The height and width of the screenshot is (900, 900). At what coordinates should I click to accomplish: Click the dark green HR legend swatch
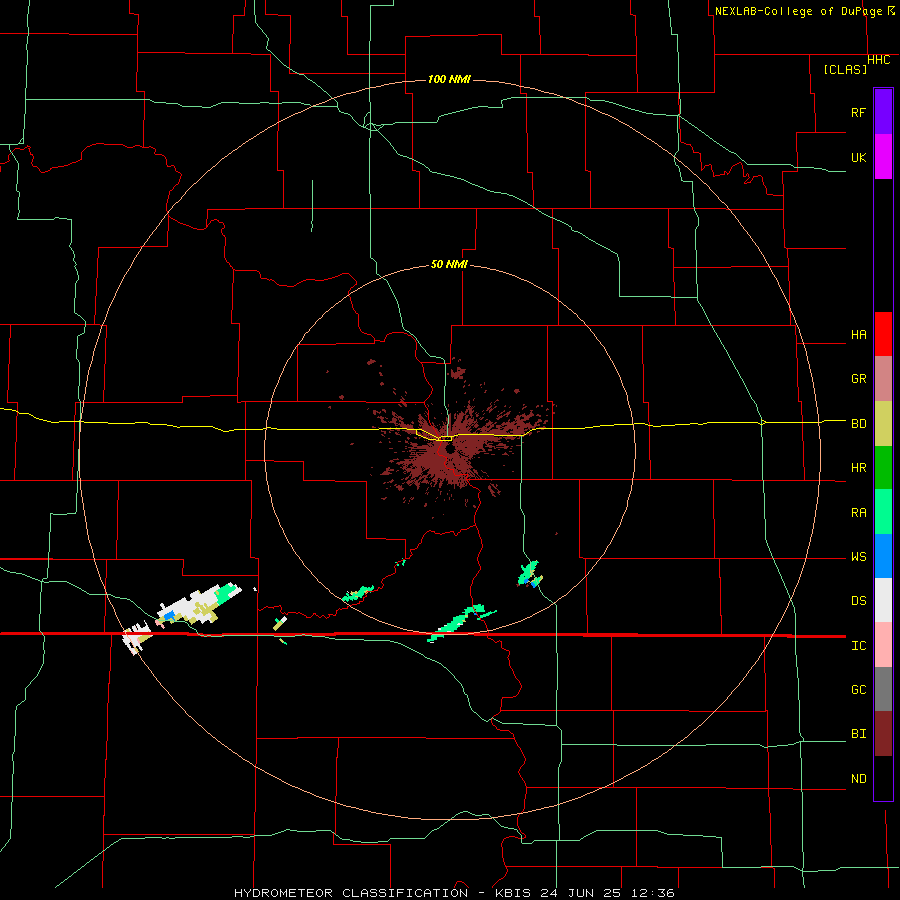point(883,468)
